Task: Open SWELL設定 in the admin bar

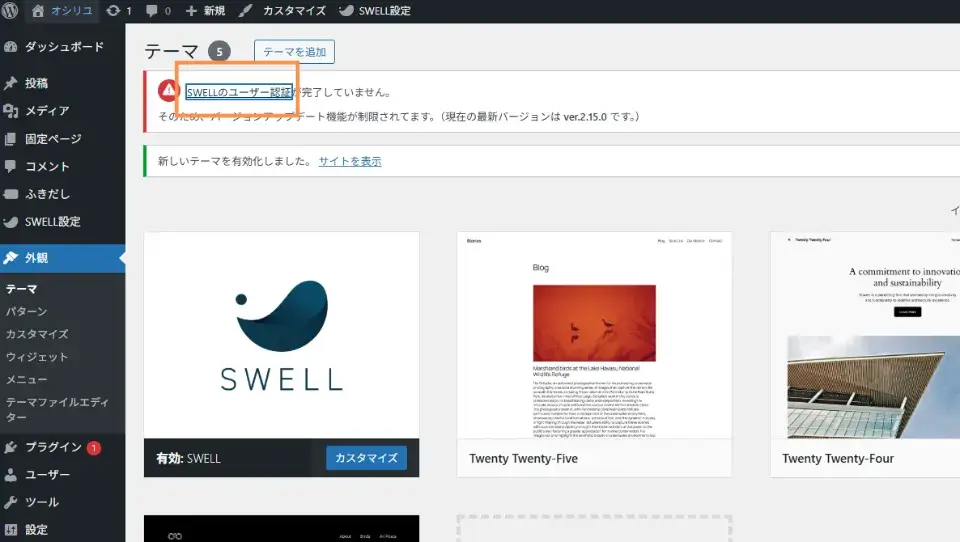Action: [375, 10]
